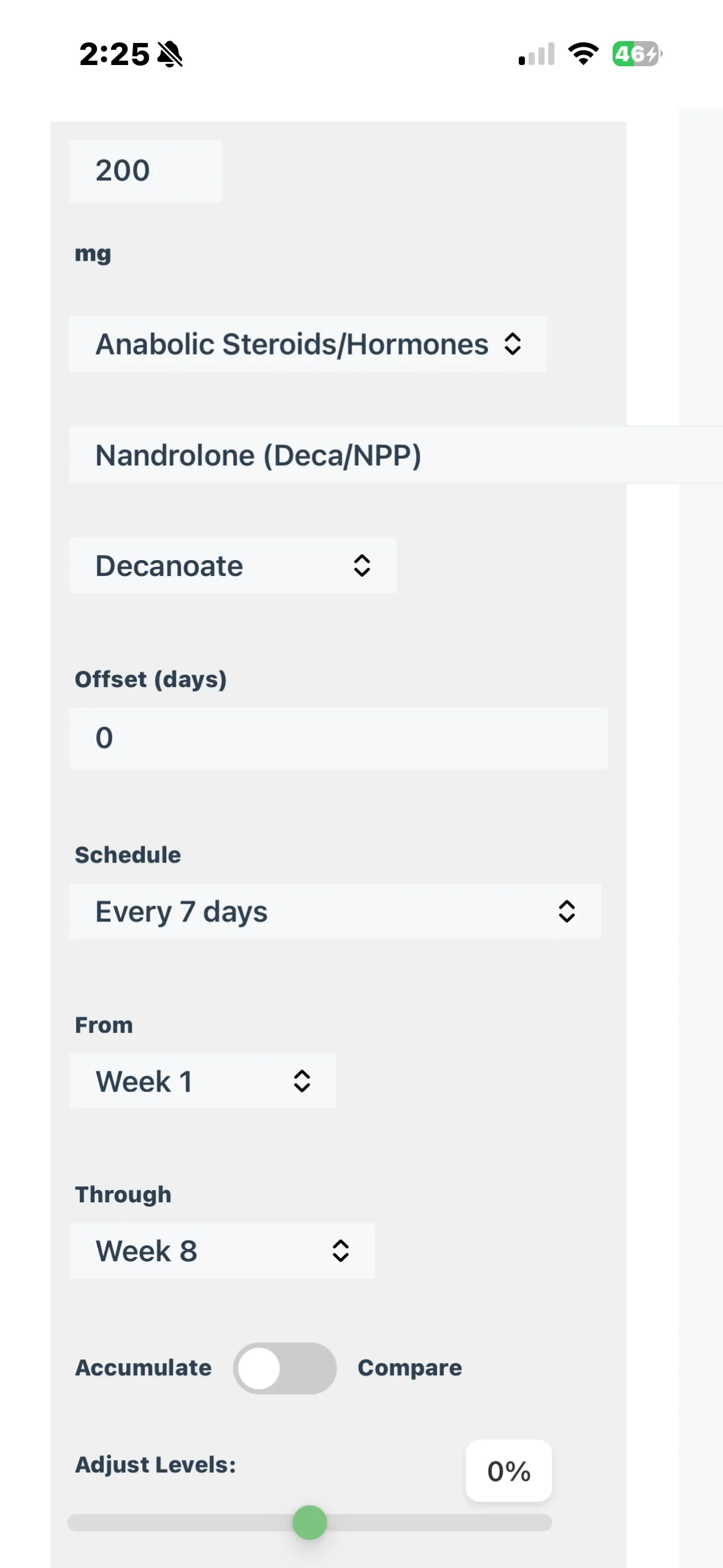Tap the battery charging indicator
The image size is (723, 1568).
tap(637, 54)
